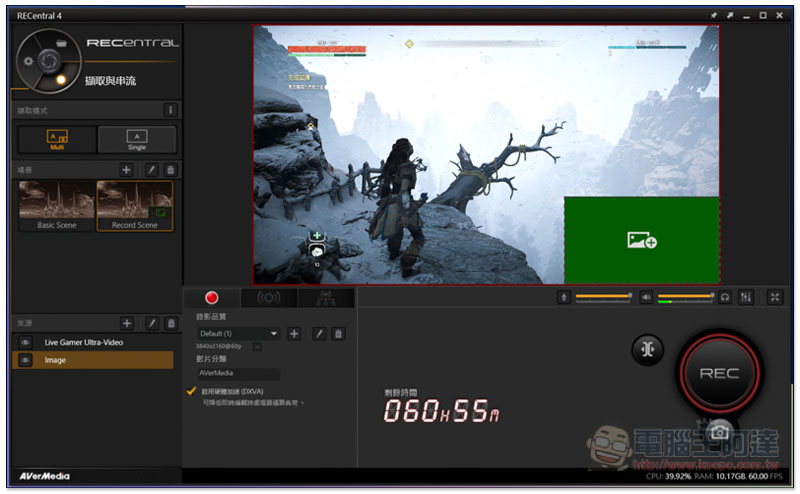Pin the RECentral window on top
The image size is (800, 494).
[714, 15]
